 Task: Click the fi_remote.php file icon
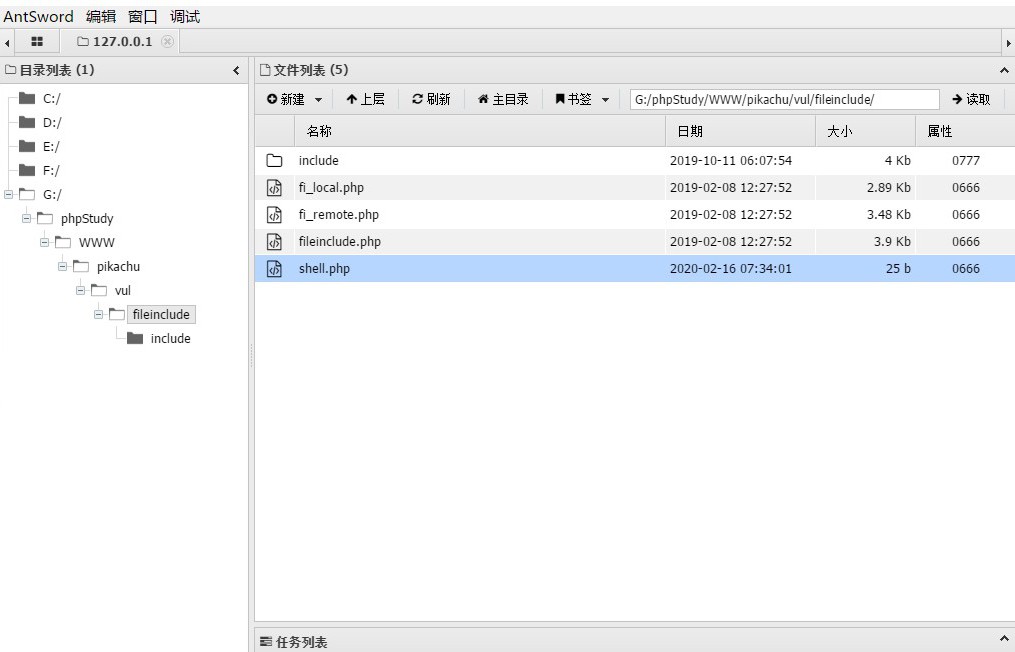274,214
